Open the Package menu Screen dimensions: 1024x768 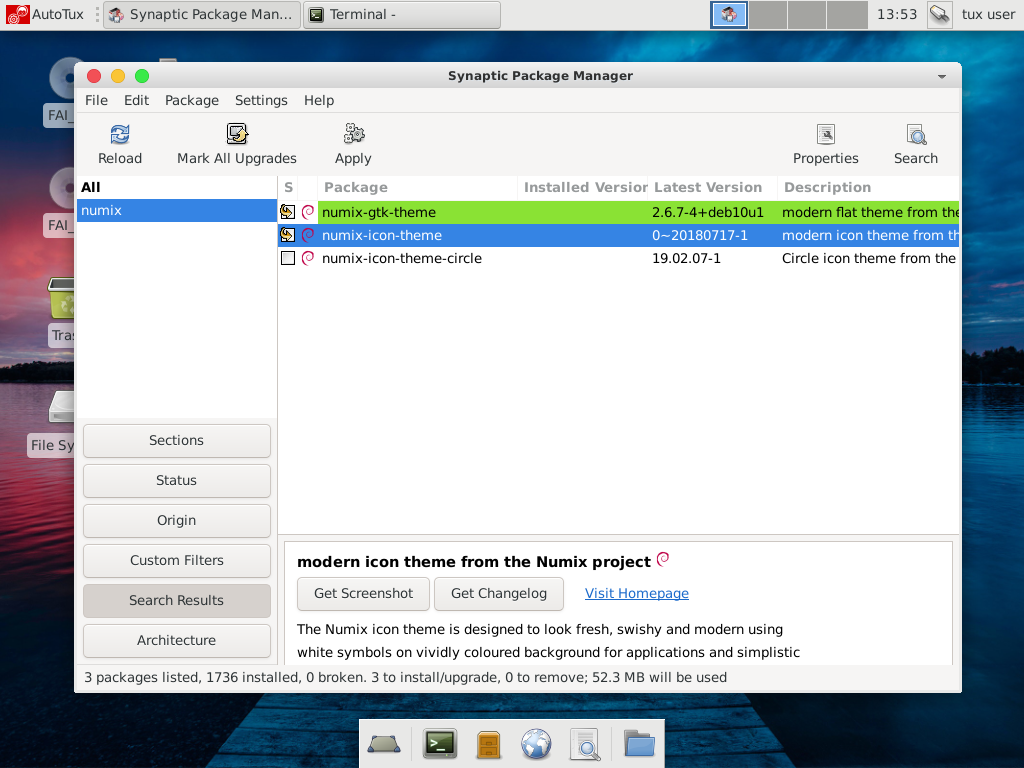[x=192, y=100]
